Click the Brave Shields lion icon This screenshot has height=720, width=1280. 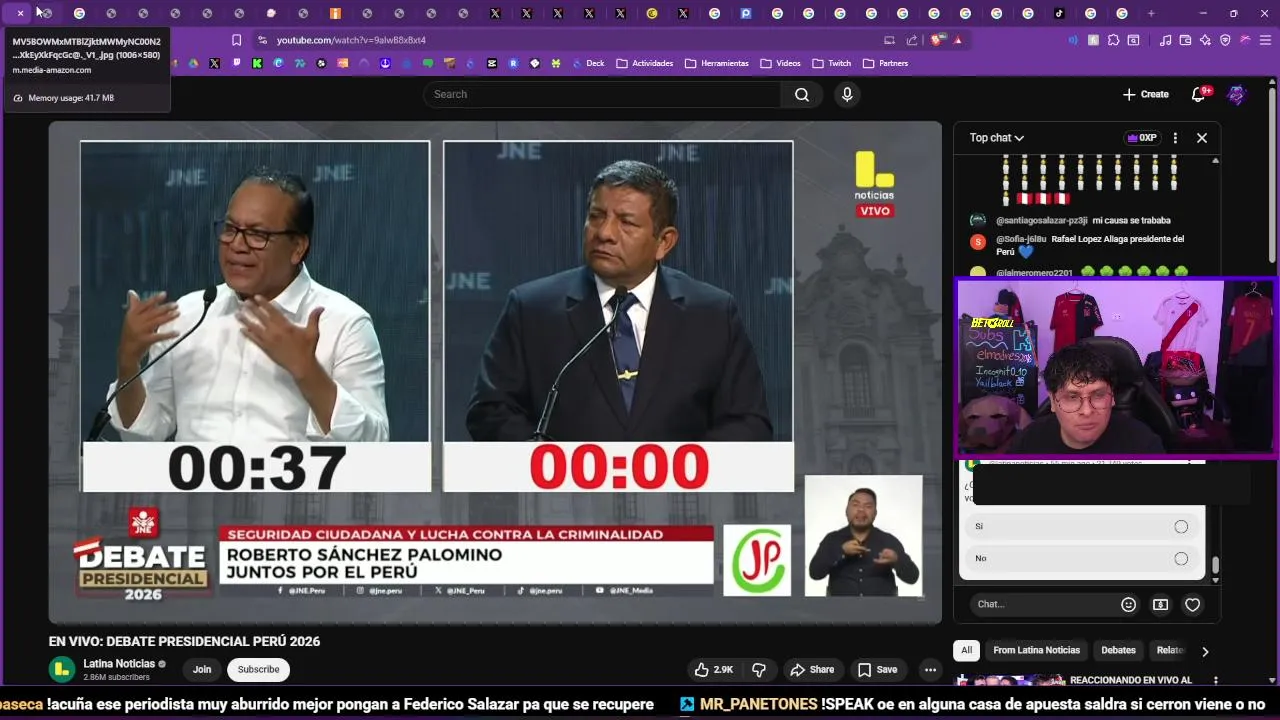pos(937,40)
